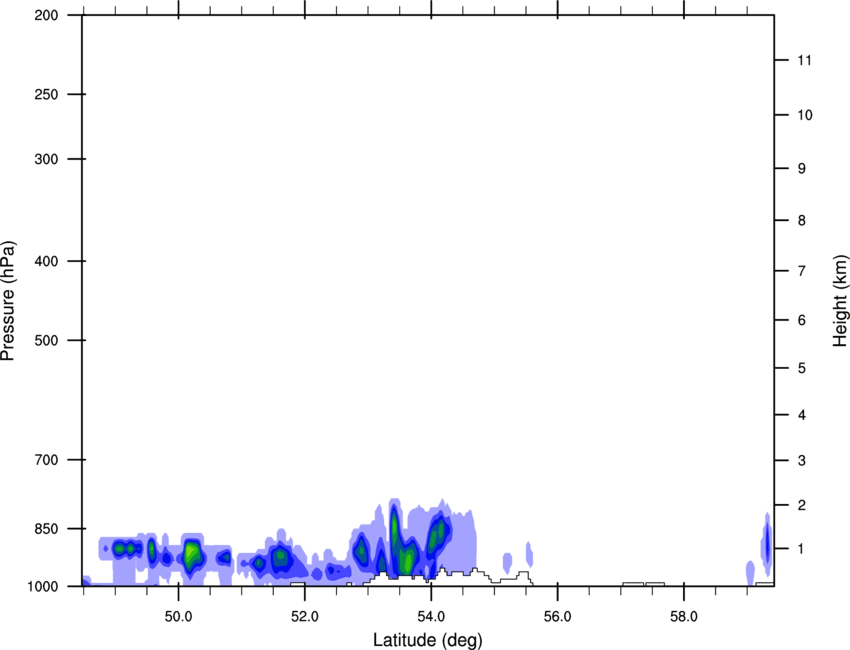Click the Latitude (deg) axis title

click(427, 640)
